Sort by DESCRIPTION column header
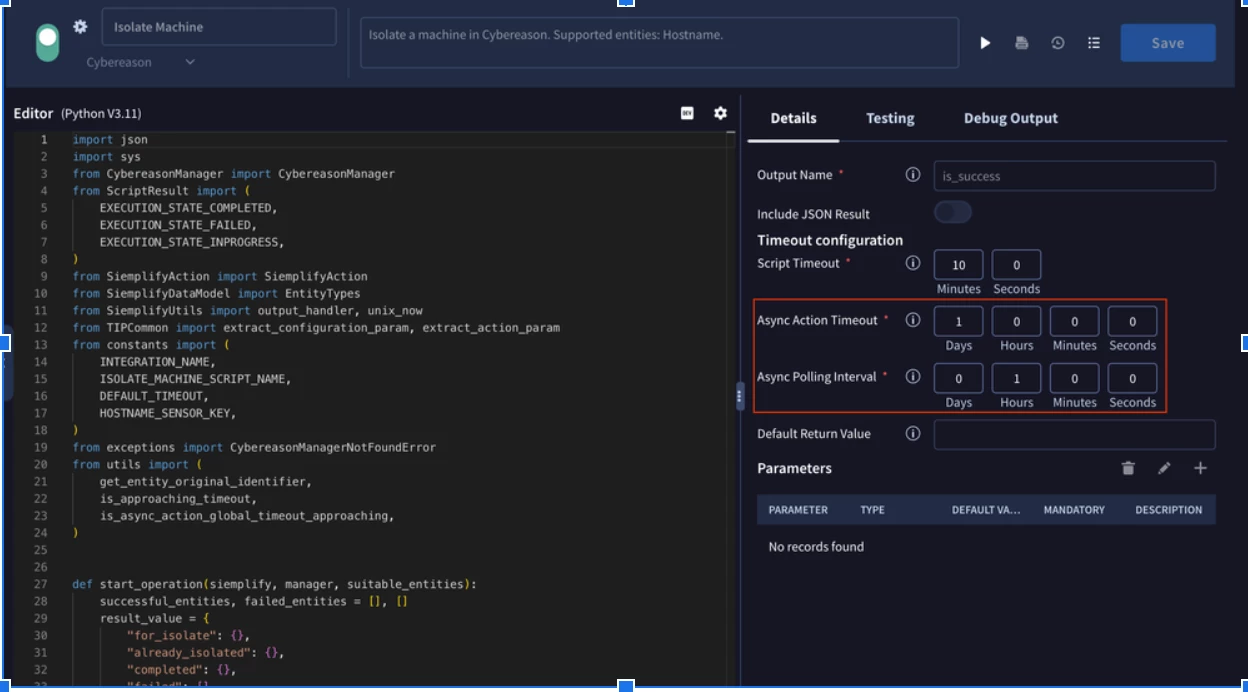The width and height of the screenshot is (1248, 692). pyautogui.click(x=1169, y=510)
